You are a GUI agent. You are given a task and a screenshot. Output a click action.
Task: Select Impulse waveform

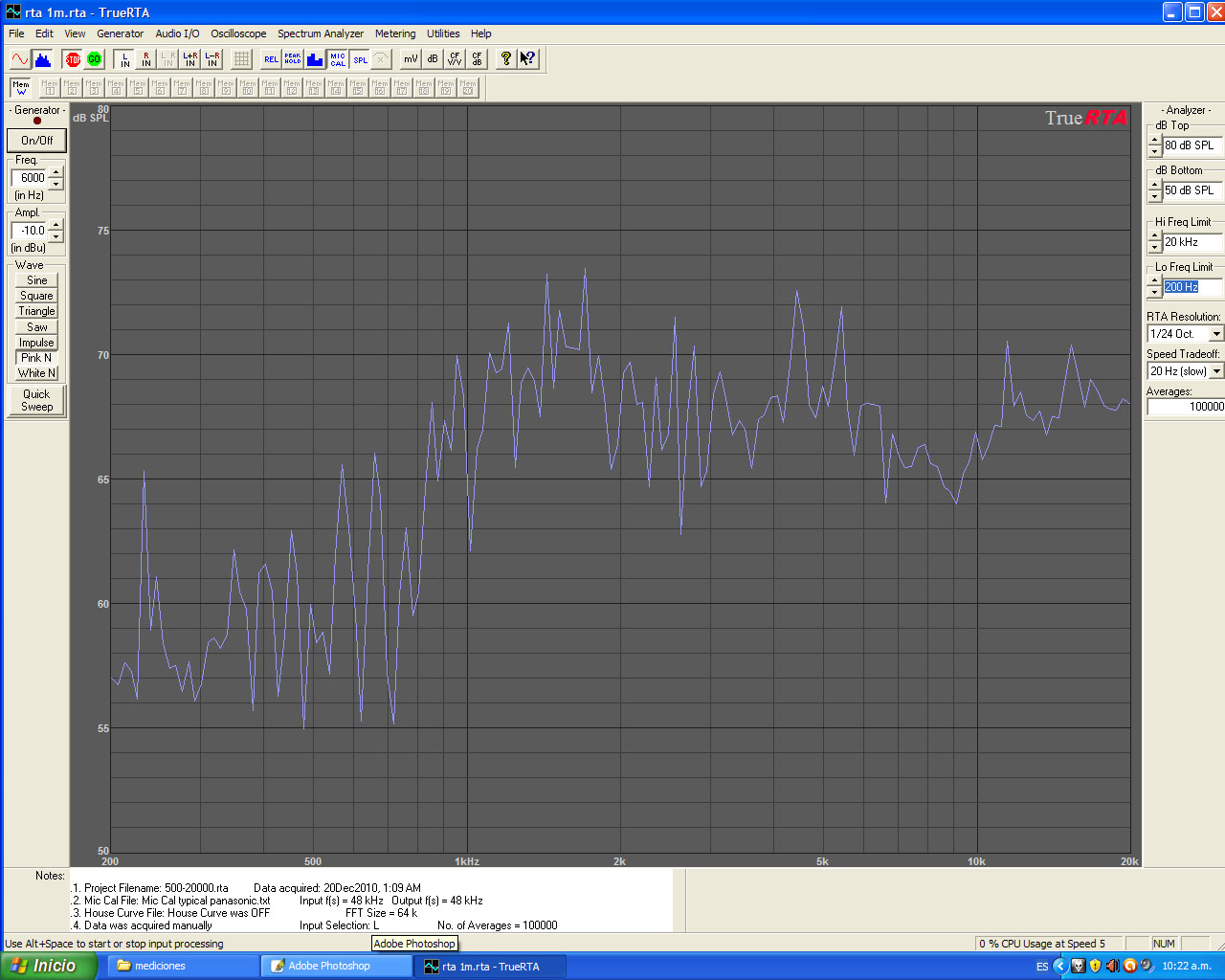[x=37, y=343]
